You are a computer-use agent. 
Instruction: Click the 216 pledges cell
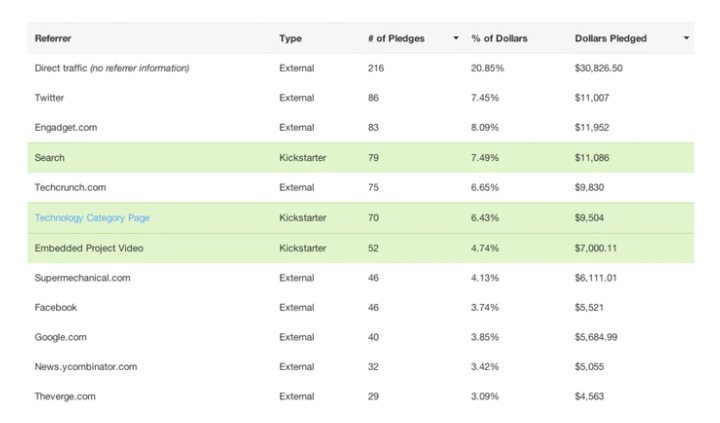(376, 68)
